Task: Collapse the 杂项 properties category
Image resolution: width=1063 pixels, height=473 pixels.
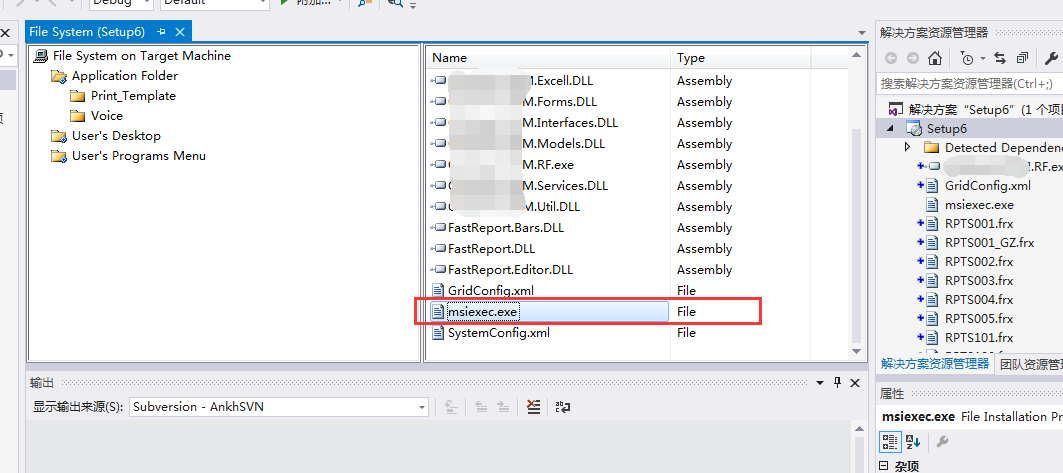Action: 883,466
